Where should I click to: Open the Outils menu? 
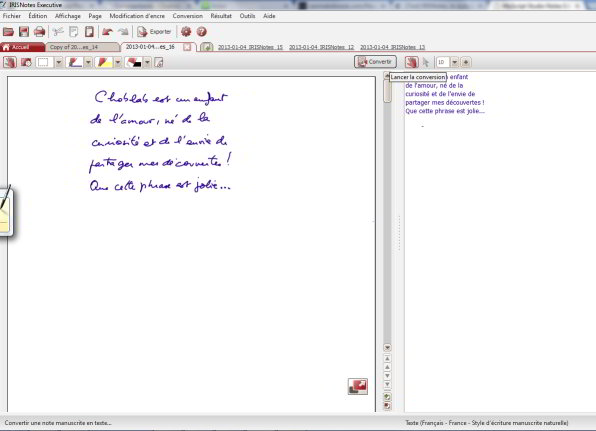point(247,16)
